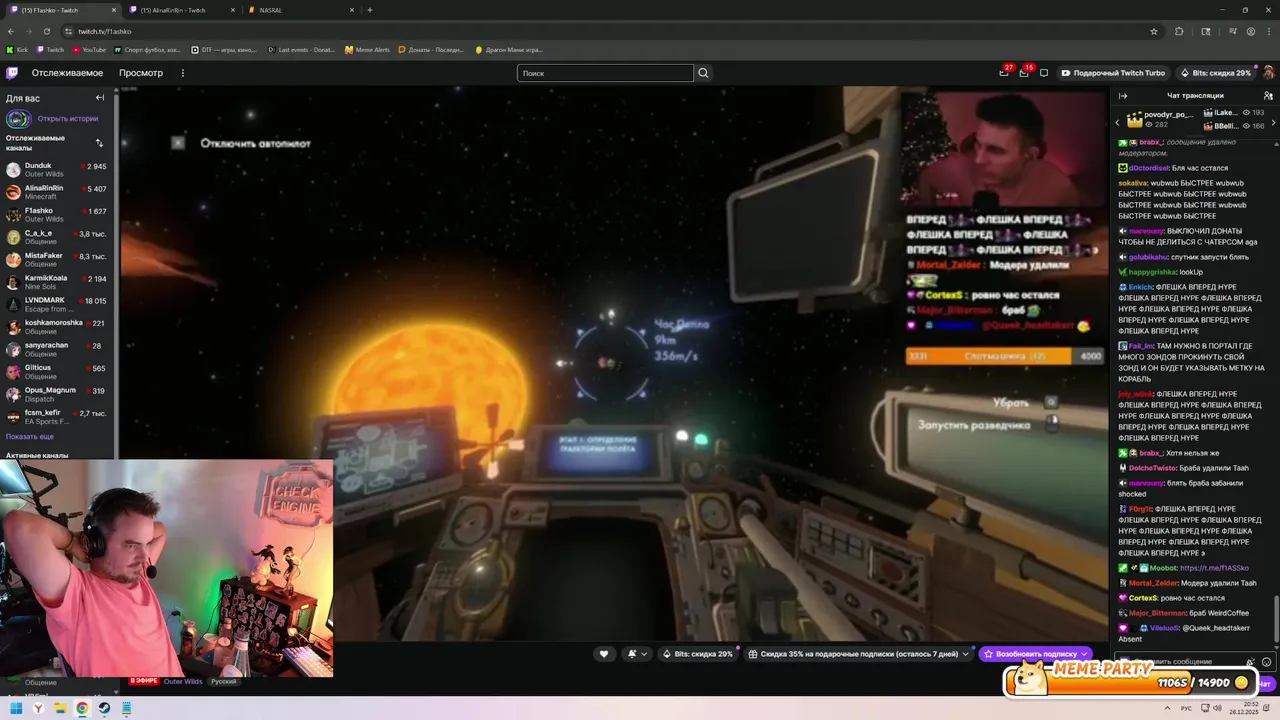
Task: Go back in browser history
Action: click(11, 31)
